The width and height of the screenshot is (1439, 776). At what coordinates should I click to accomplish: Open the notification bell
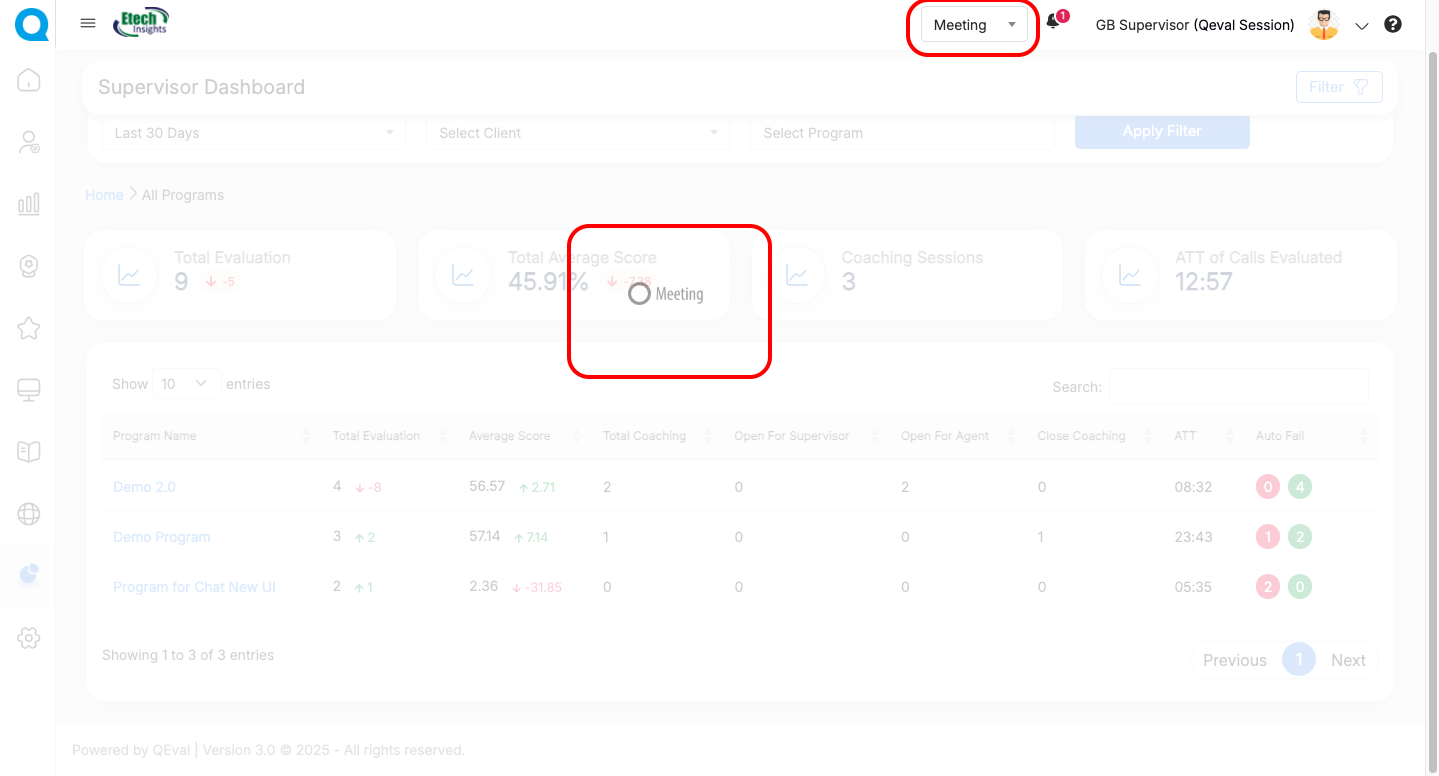1053,23
